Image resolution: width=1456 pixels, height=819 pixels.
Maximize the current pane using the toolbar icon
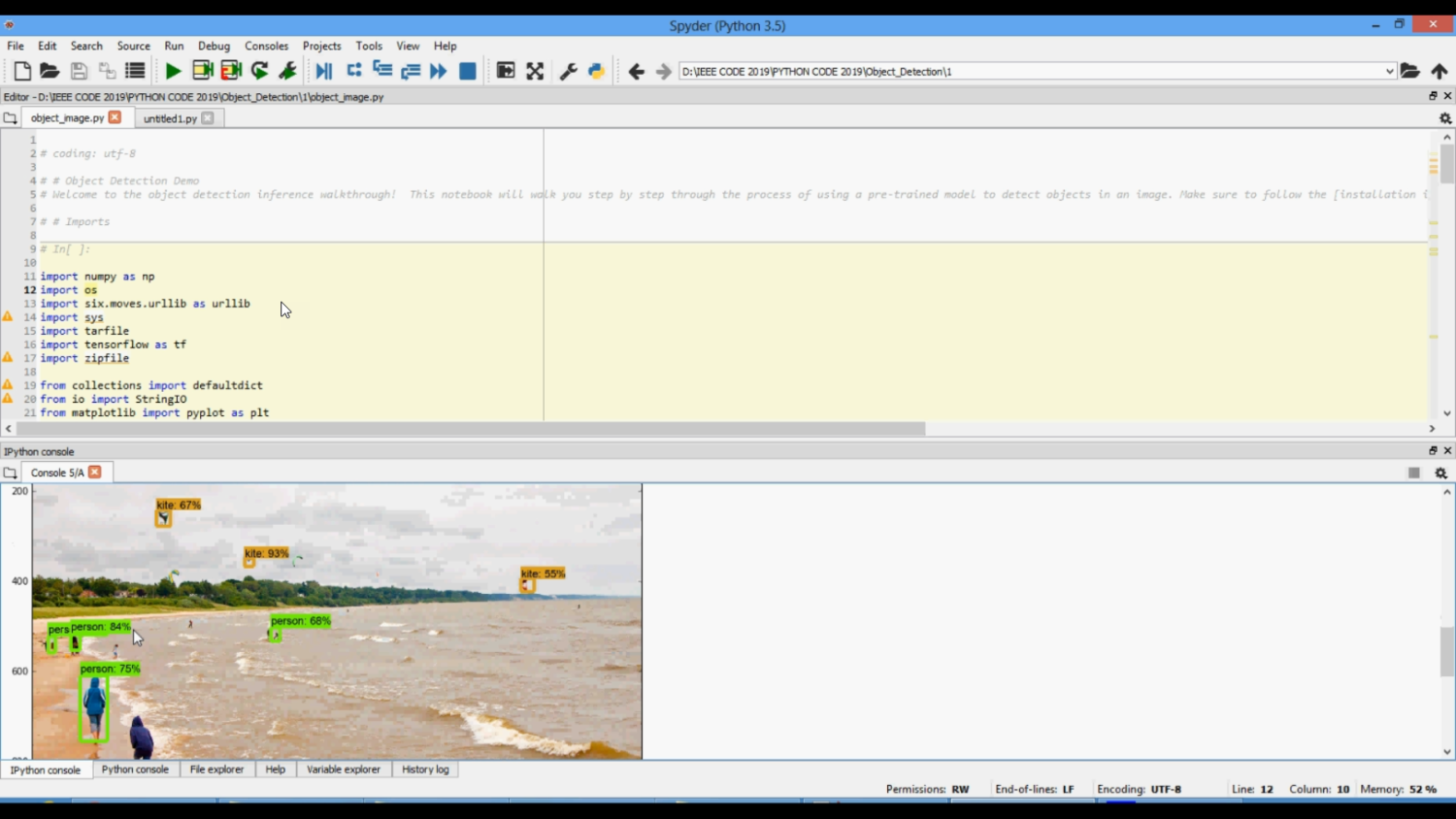pos(535,71)
